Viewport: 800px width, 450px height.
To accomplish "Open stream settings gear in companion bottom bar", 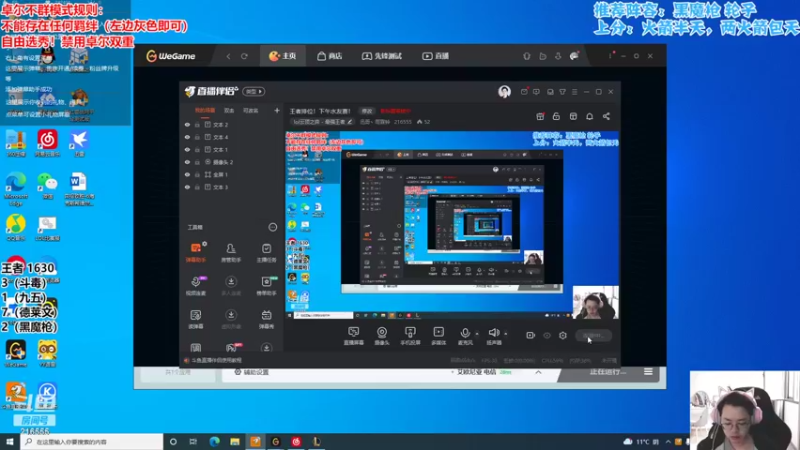I will [x=563, y=335].
